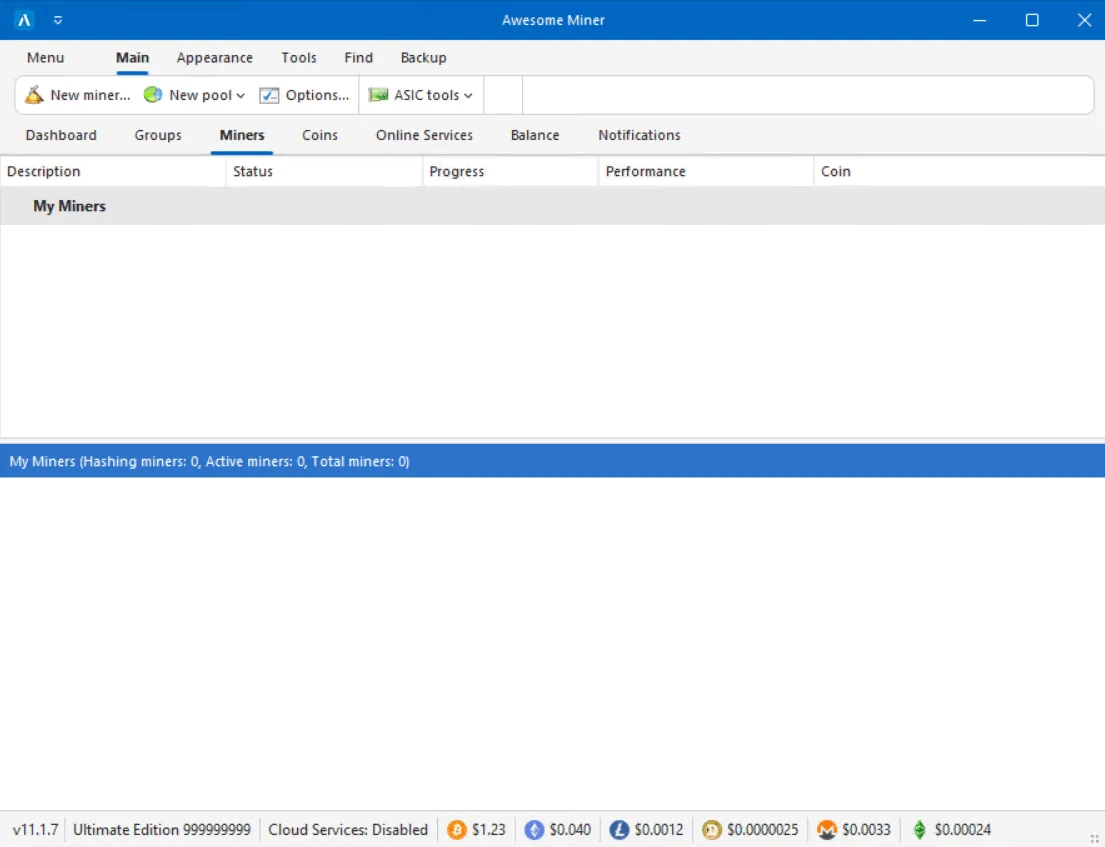
Task: Select the Main ribbon tab
Action: [132, 58]
